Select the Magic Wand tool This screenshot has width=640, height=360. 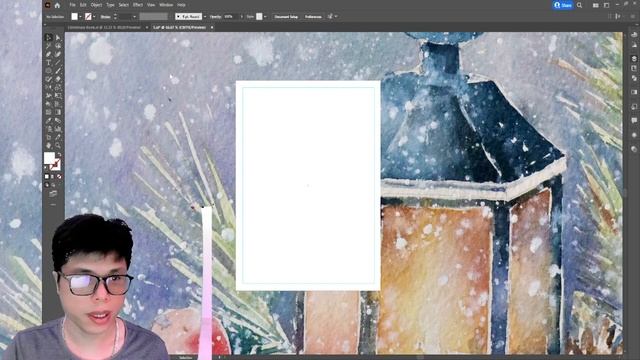click(x=49, y=45)
